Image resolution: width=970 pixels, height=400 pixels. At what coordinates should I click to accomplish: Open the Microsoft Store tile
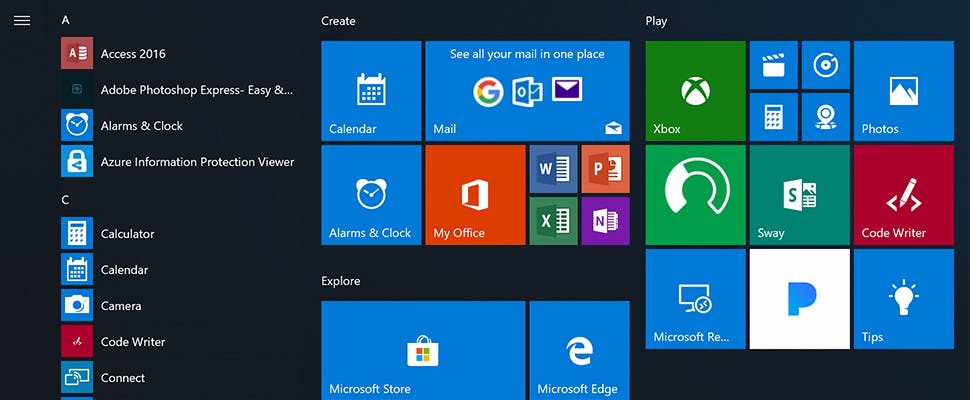[423, 350]
